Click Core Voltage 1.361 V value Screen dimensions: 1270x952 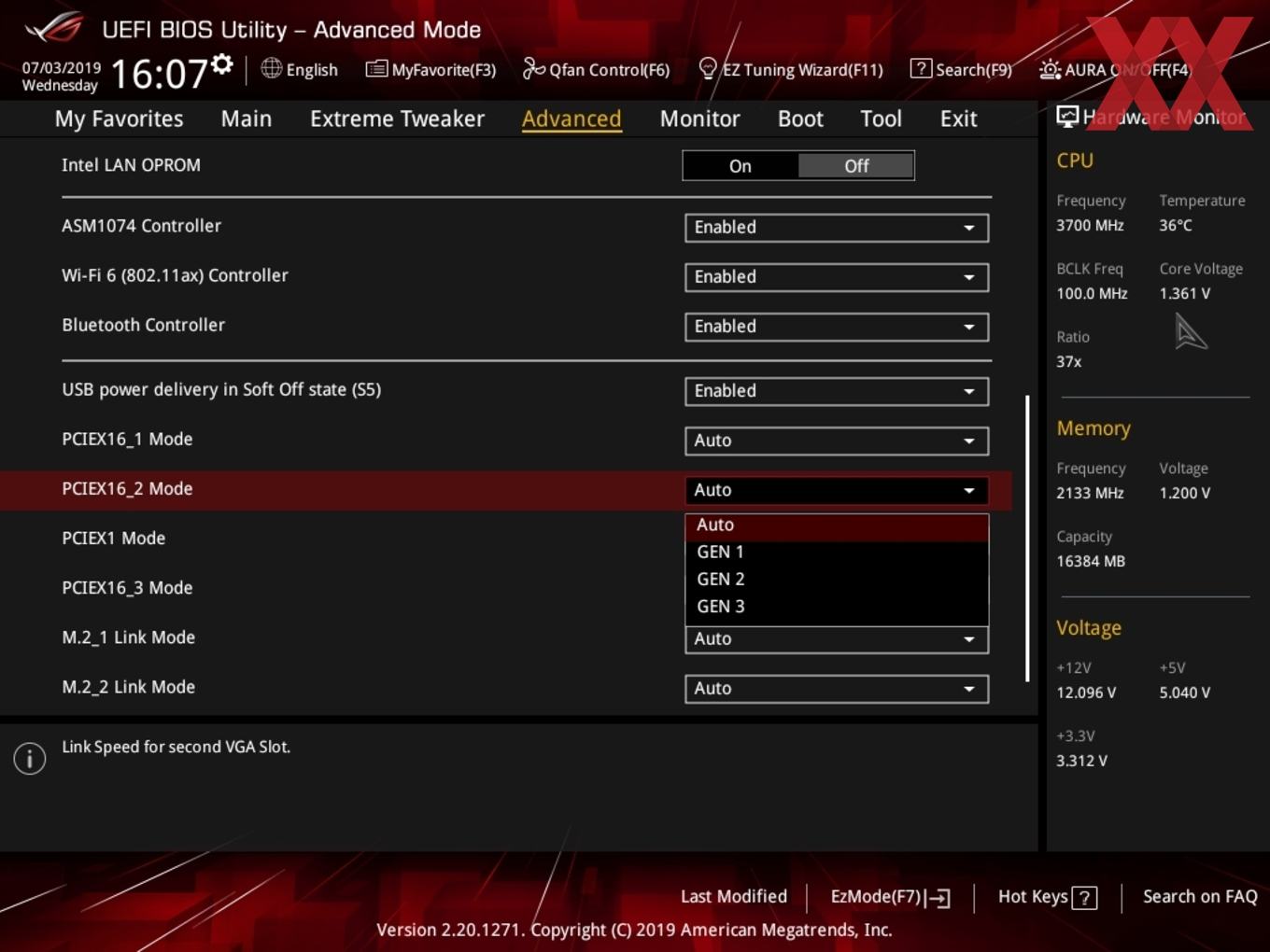click(1185, 293)
